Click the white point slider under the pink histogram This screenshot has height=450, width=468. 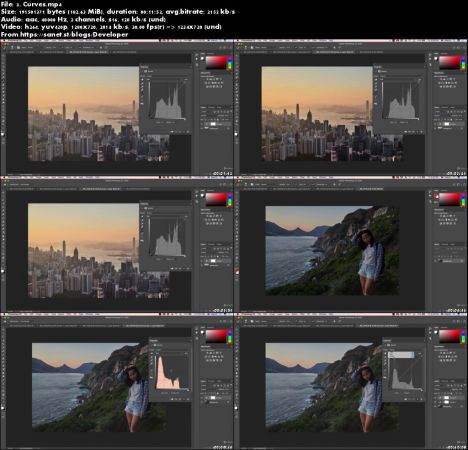coord(188,390)
